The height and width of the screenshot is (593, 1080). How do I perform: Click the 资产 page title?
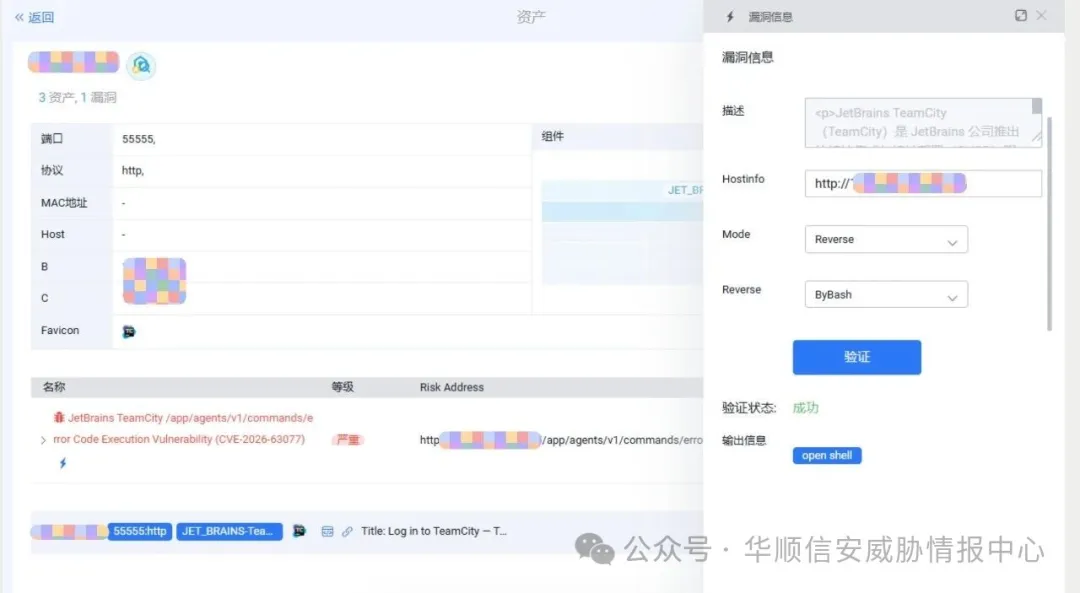coord(531,17)
